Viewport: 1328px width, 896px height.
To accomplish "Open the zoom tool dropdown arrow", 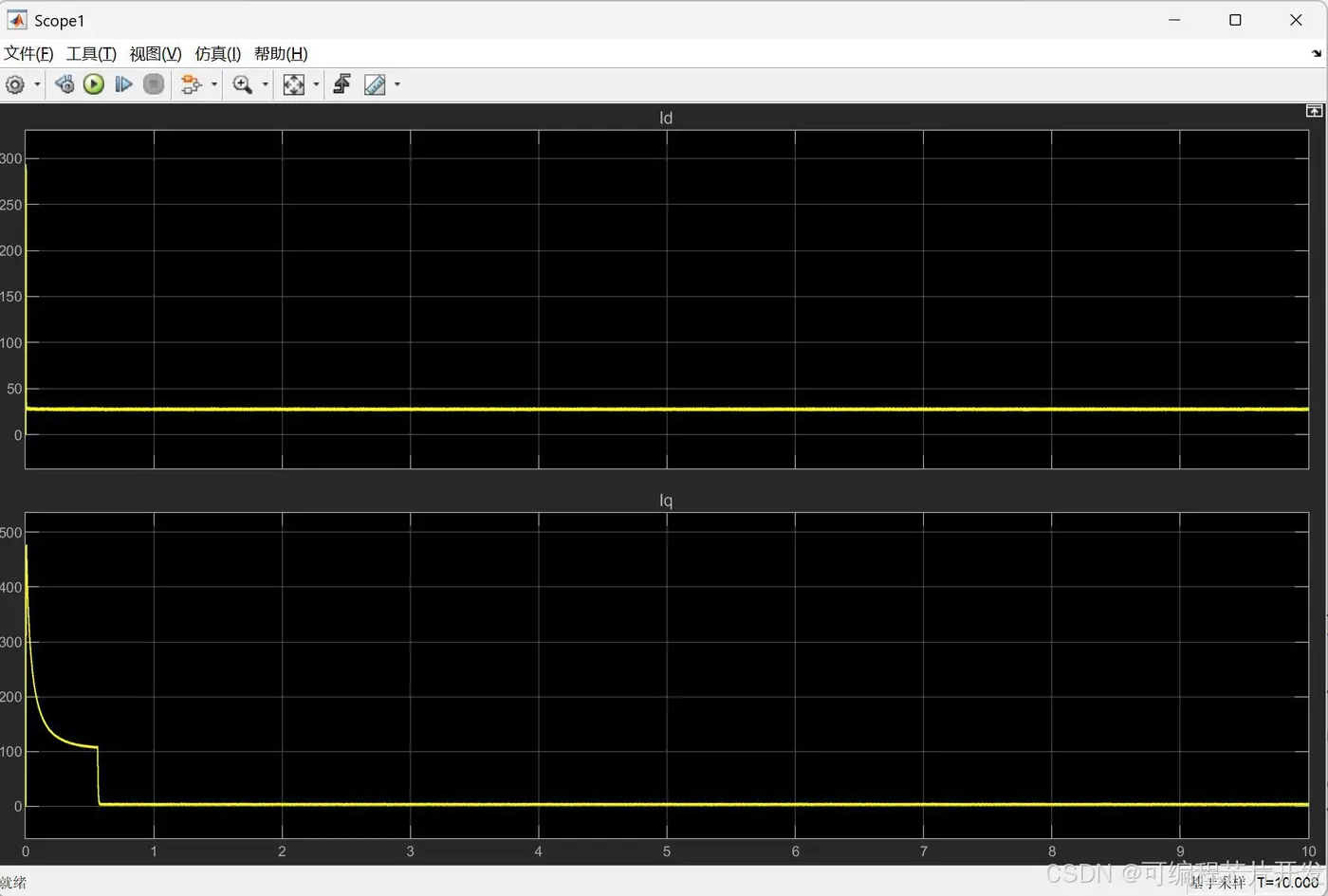I will [x=265, y=84].
